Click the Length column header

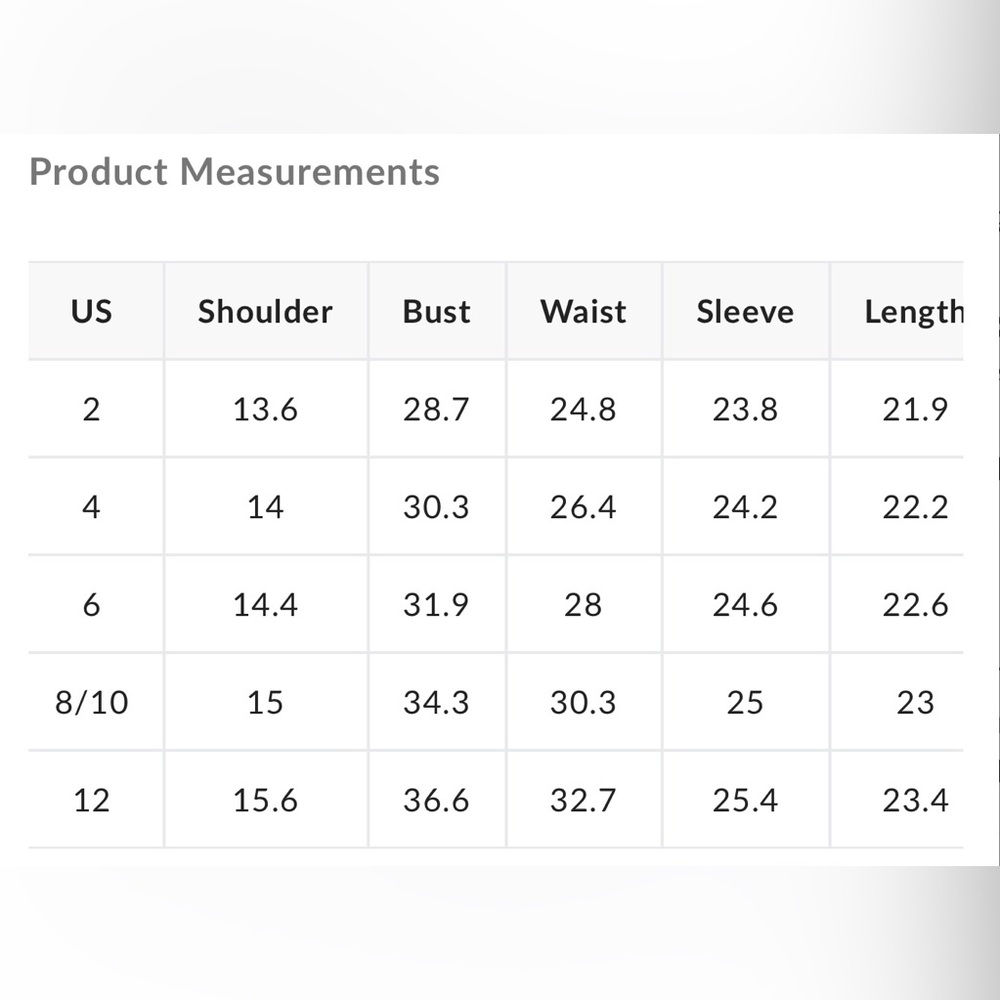(913, 312)
